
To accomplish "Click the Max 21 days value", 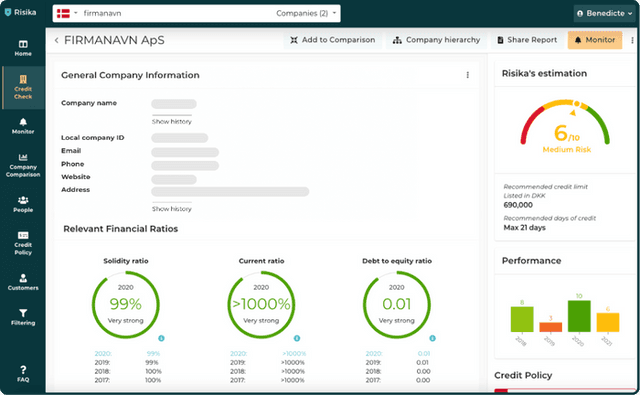I will coord(524,228).
